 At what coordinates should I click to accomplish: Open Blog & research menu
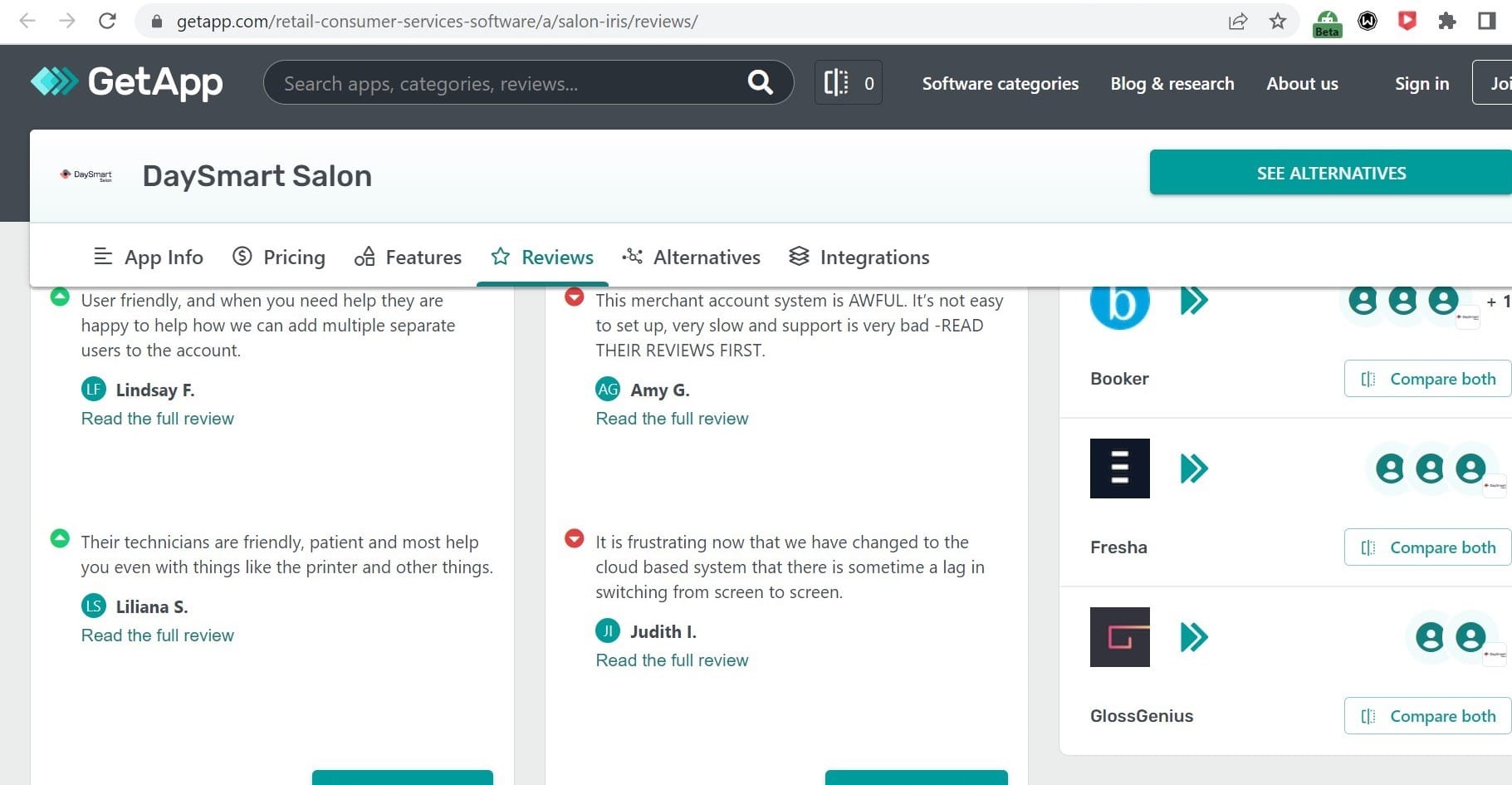click(x=1172, y=83)
